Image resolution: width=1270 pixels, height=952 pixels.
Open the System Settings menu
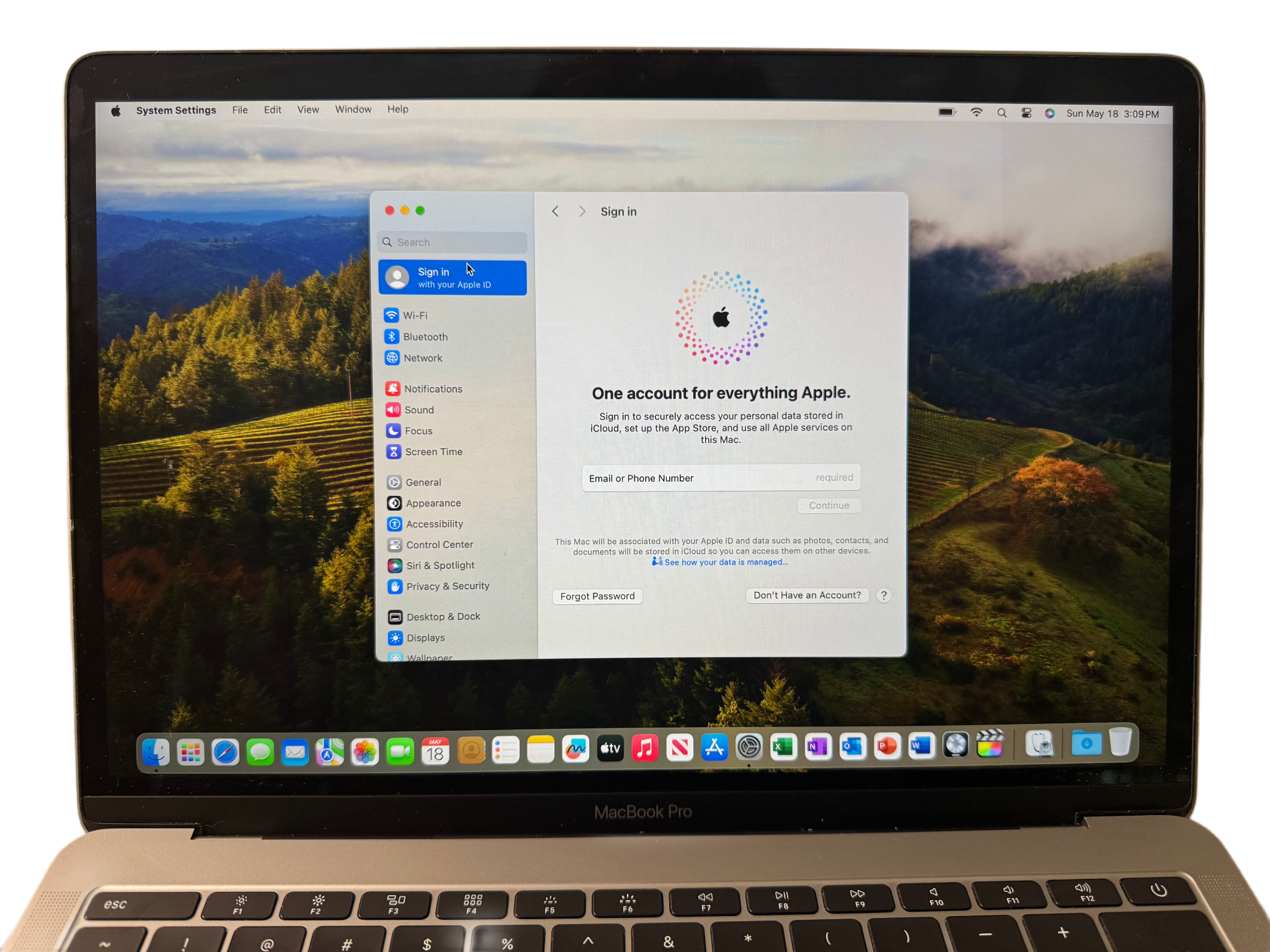click(x=176, y=110)
